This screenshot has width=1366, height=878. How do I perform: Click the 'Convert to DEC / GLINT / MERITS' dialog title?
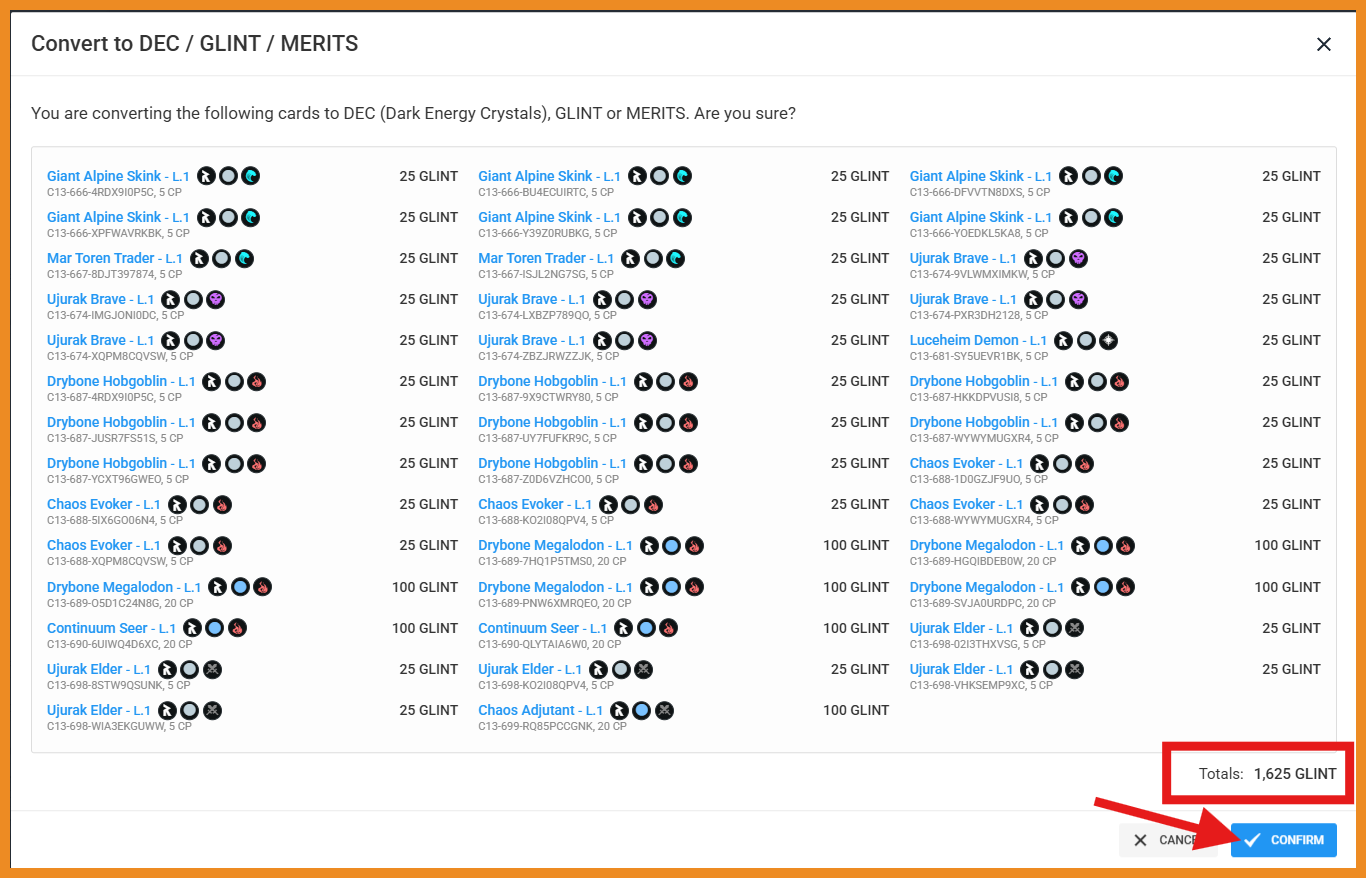pyautogui.click(x=195, y=44)
